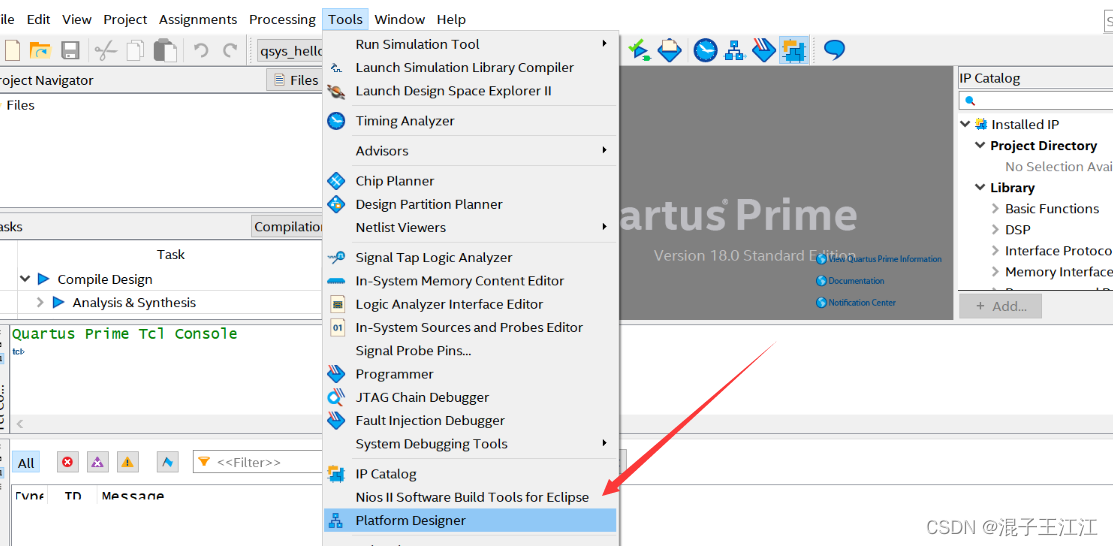The height and width of the screenshot is (546, 1113).
Task: Click the Paste clipboard toolbar icon
Action: 165,50
